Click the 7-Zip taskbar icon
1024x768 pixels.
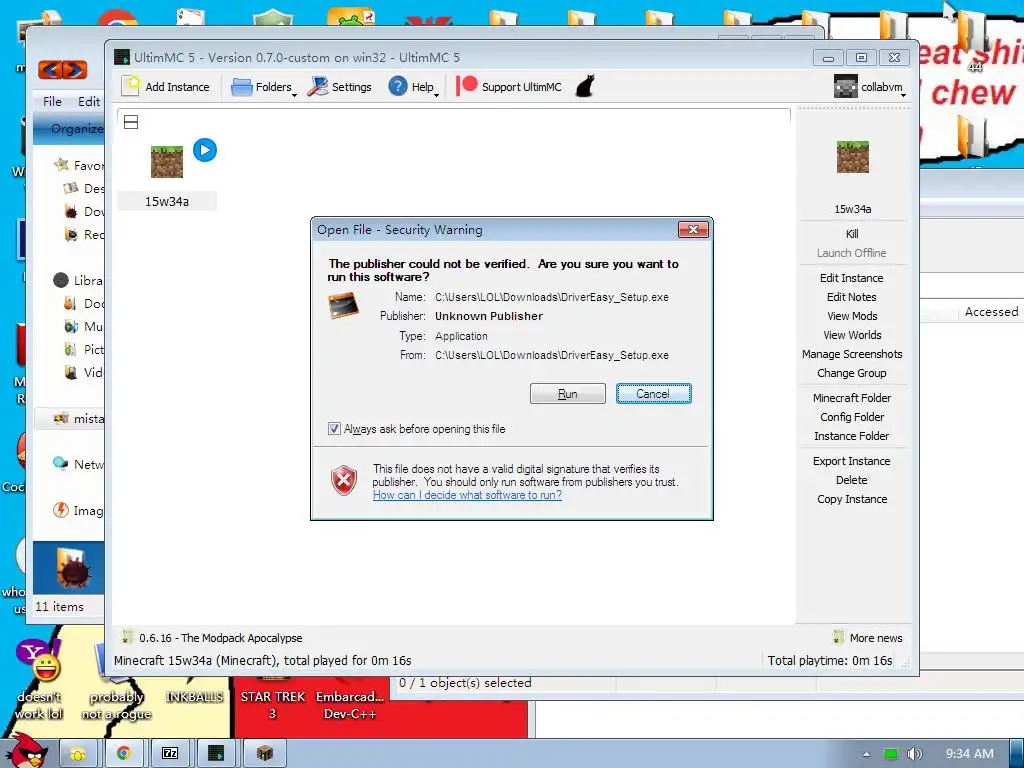170,754
